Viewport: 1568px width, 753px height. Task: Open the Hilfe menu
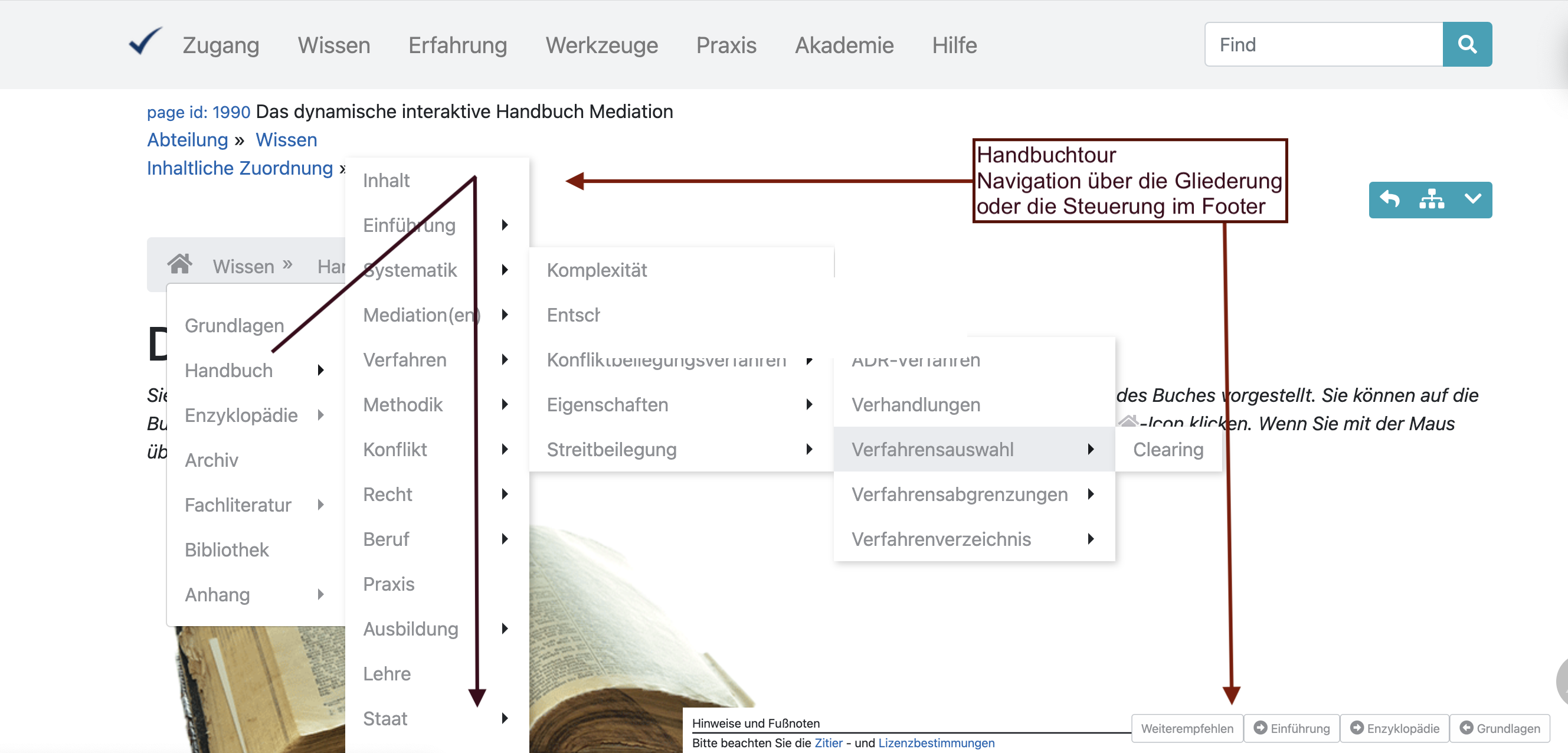[954, 45]
